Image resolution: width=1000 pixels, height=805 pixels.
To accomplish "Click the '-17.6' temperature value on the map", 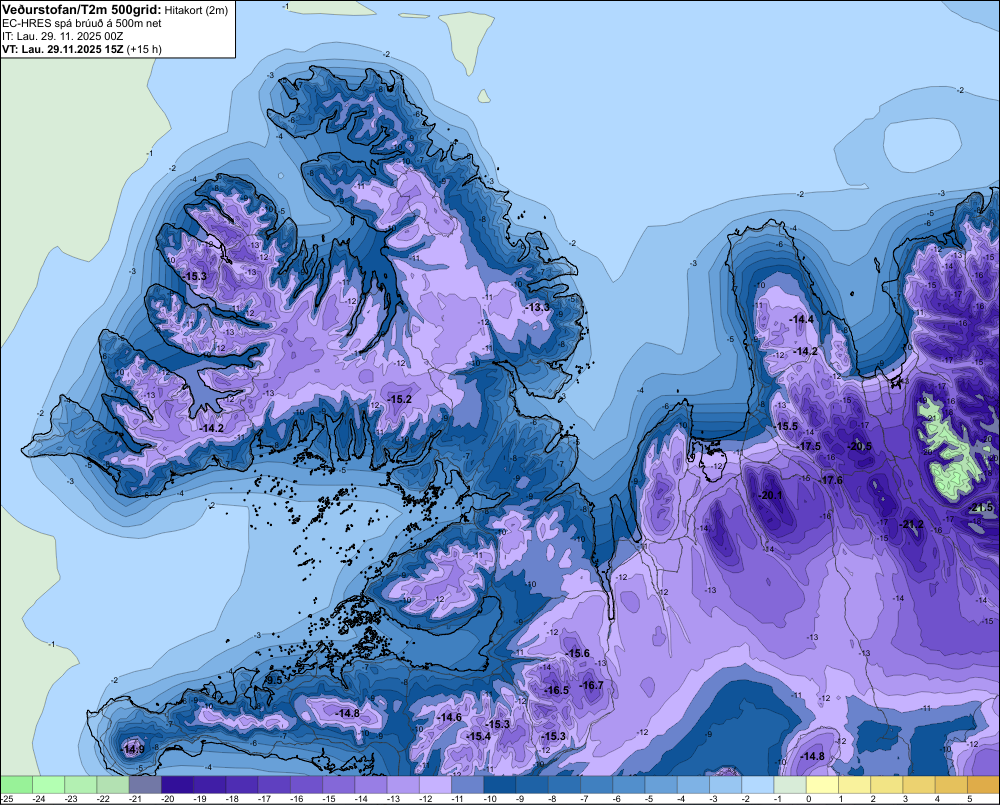I will pyautogui.click(x=831, y=480).
